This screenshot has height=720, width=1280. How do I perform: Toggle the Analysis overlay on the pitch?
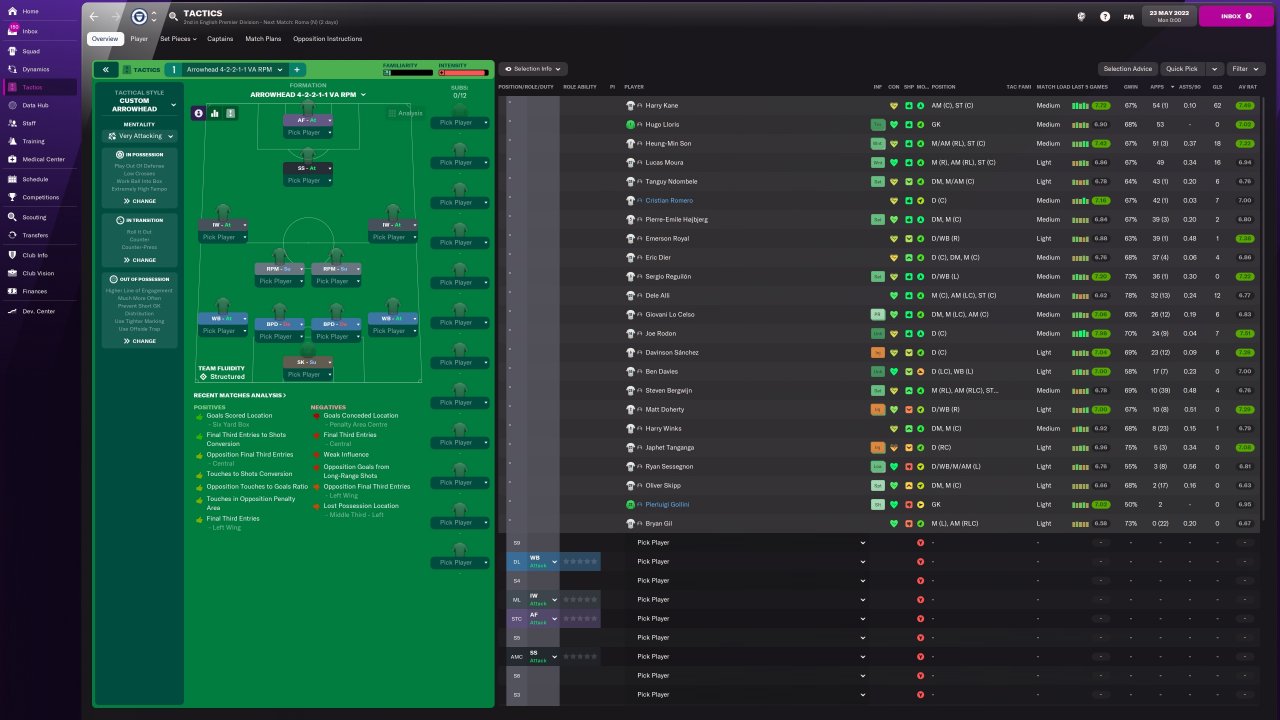coord(405,113)
